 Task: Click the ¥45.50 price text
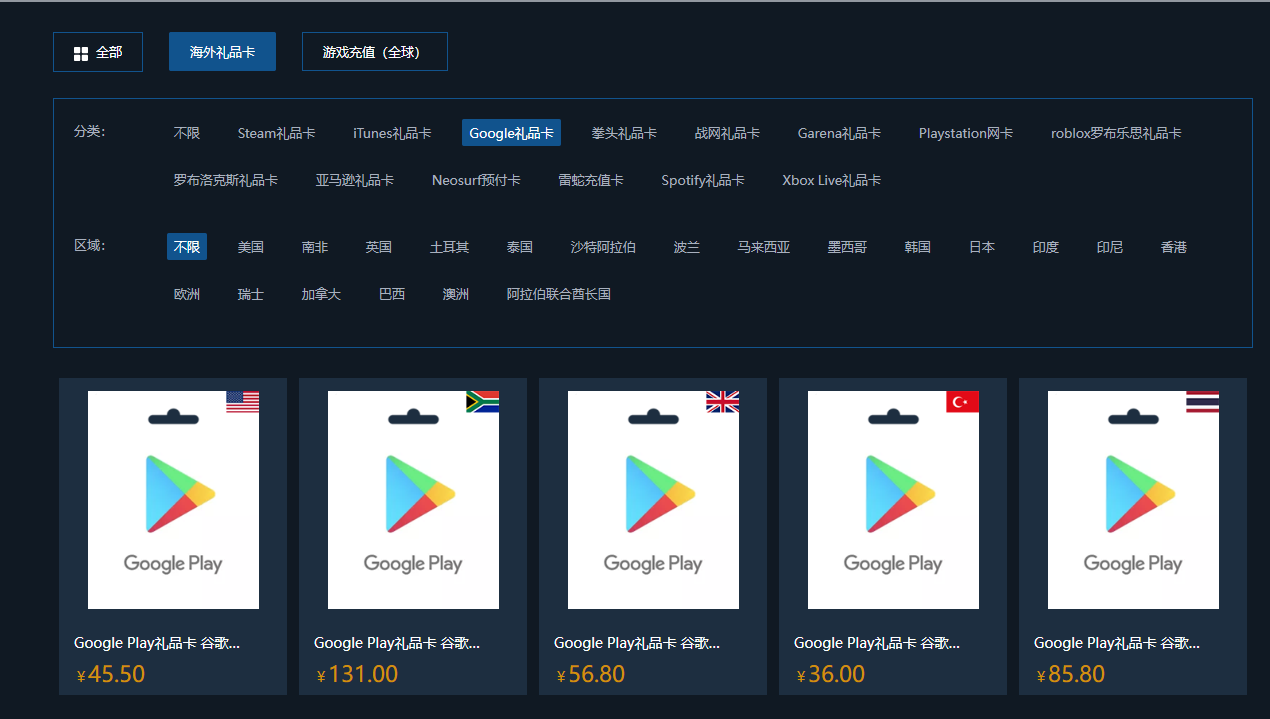point(111,675)
